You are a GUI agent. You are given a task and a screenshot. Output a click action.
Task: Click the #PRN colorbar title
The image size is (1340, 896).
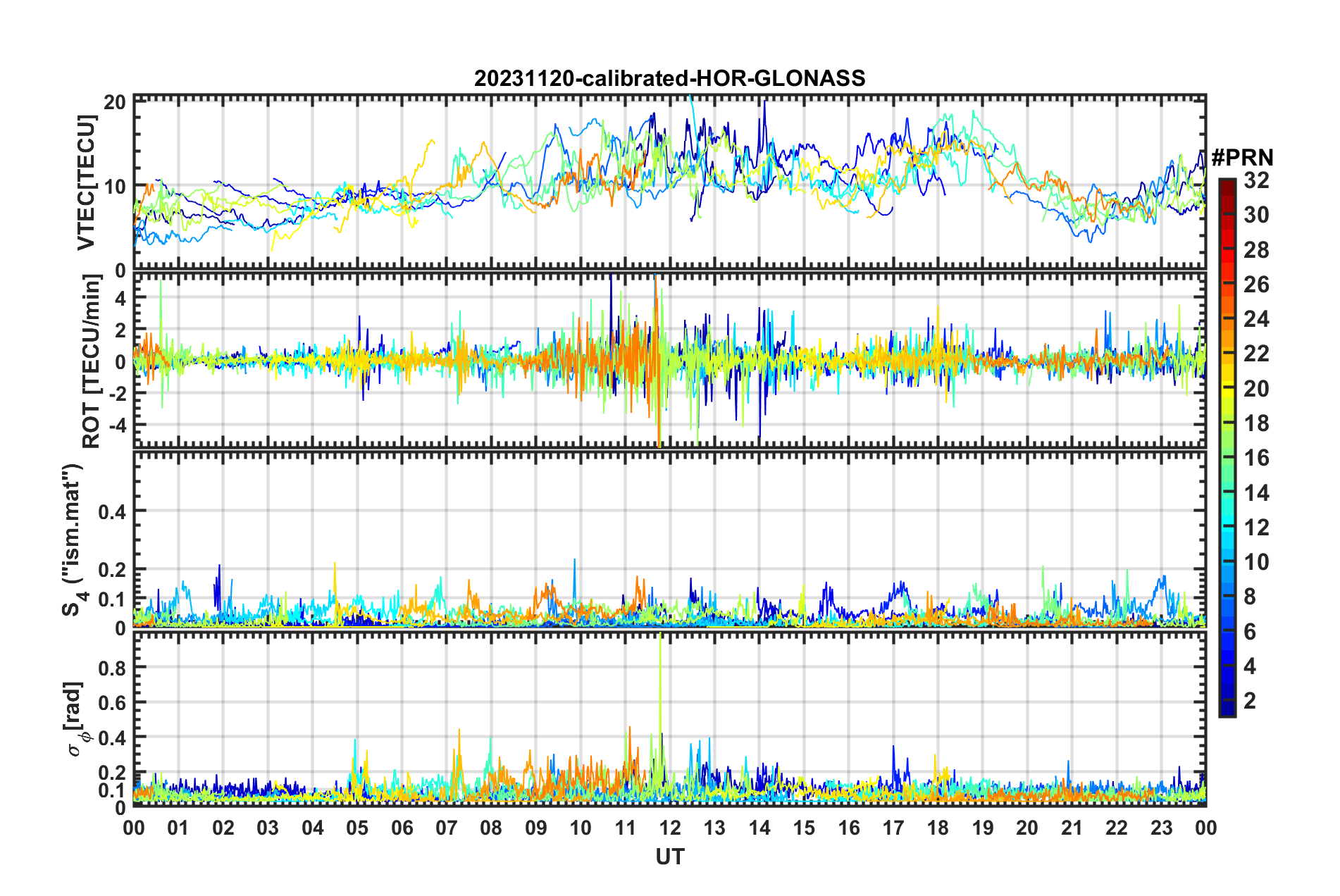[1242, 157]
